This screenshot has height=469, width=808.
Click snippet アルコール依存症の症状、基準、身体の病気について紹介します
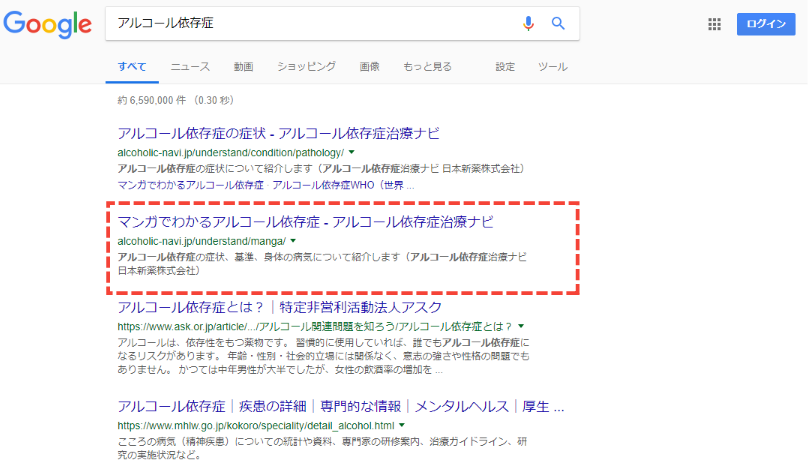pos(322,263)
